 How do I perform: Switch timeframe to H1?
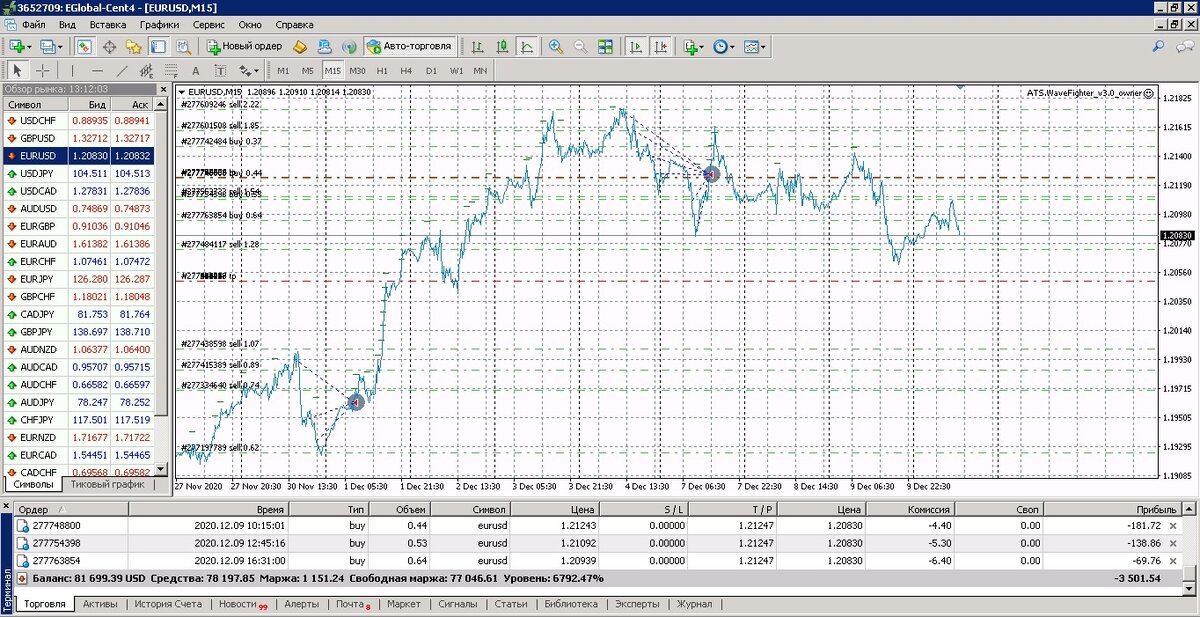pyautogui.click(x=382, y=71)
